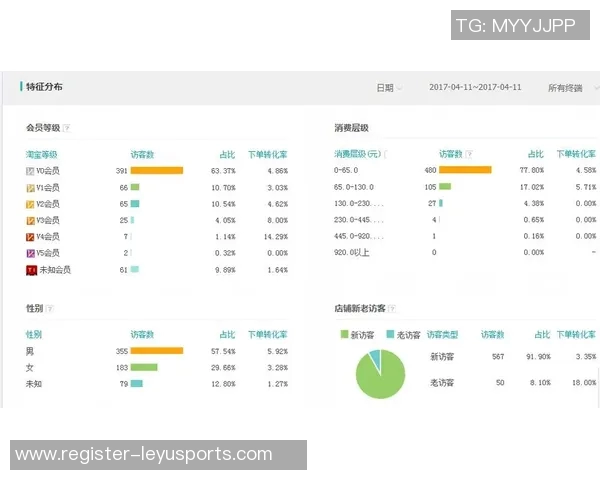Click orange bar for V0会员 visitors
This screenshot has width=600, height=480.
pyautogui.click(x=157, y=170)
